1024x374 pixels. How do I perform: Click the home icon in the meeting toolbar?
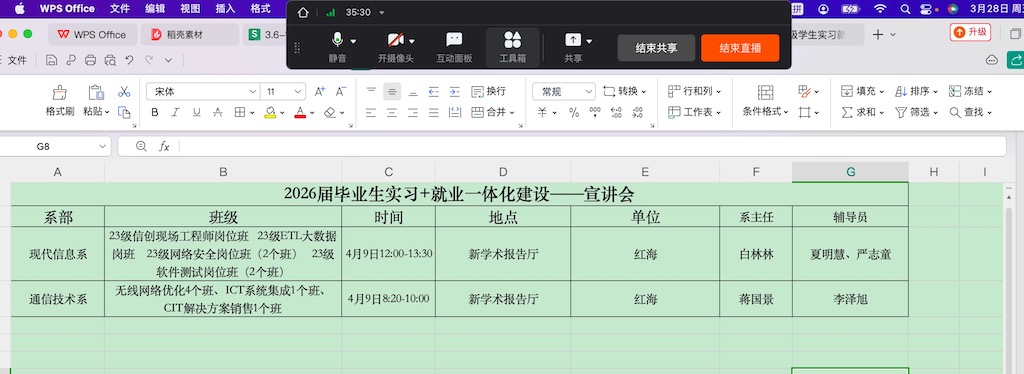click(302, 12)
